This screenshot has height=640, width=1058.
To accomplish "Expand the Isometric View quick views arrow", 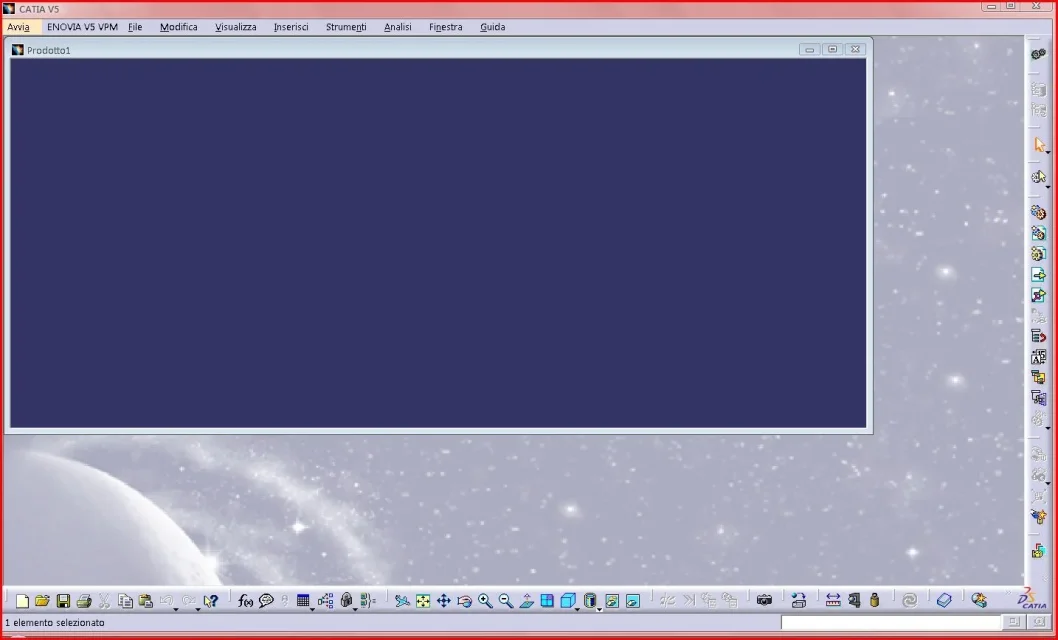I will (578, 608).
